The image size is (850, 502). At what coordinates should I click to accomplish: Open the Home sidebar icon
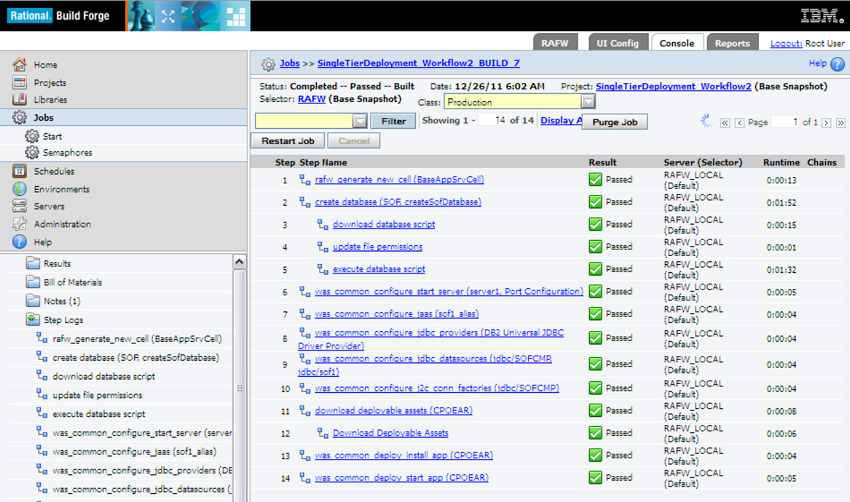coord(20,65)
